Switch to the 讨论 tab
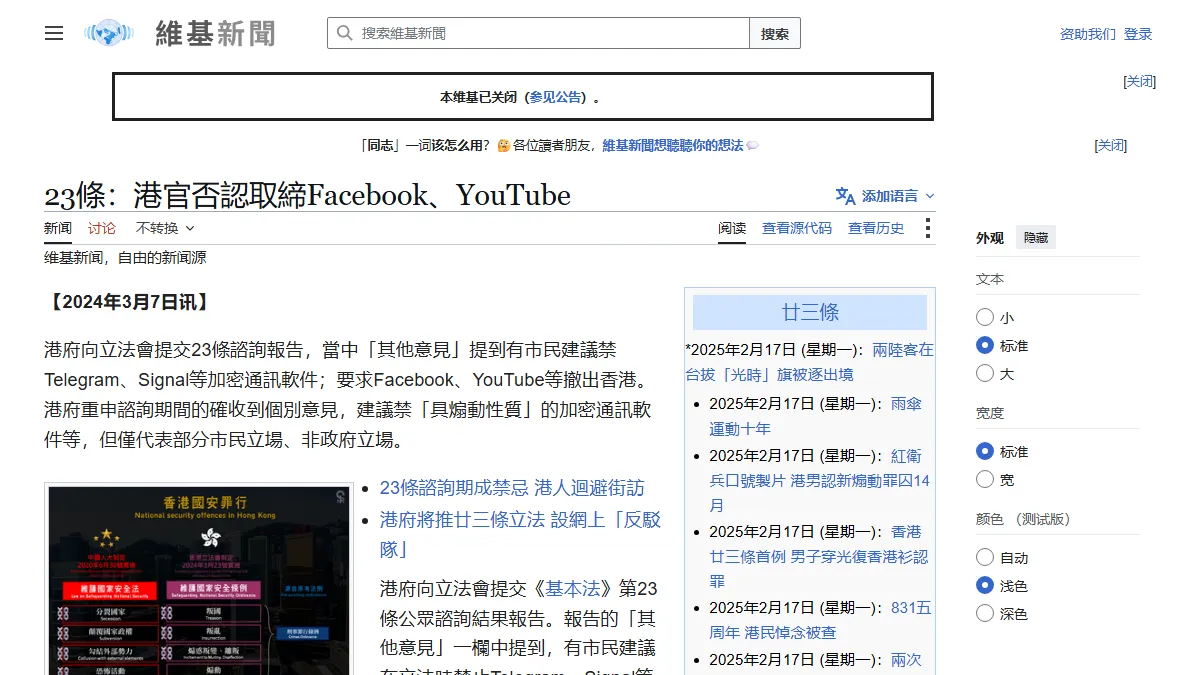This screenshot has height=675, width=1200. click(102, 228)
